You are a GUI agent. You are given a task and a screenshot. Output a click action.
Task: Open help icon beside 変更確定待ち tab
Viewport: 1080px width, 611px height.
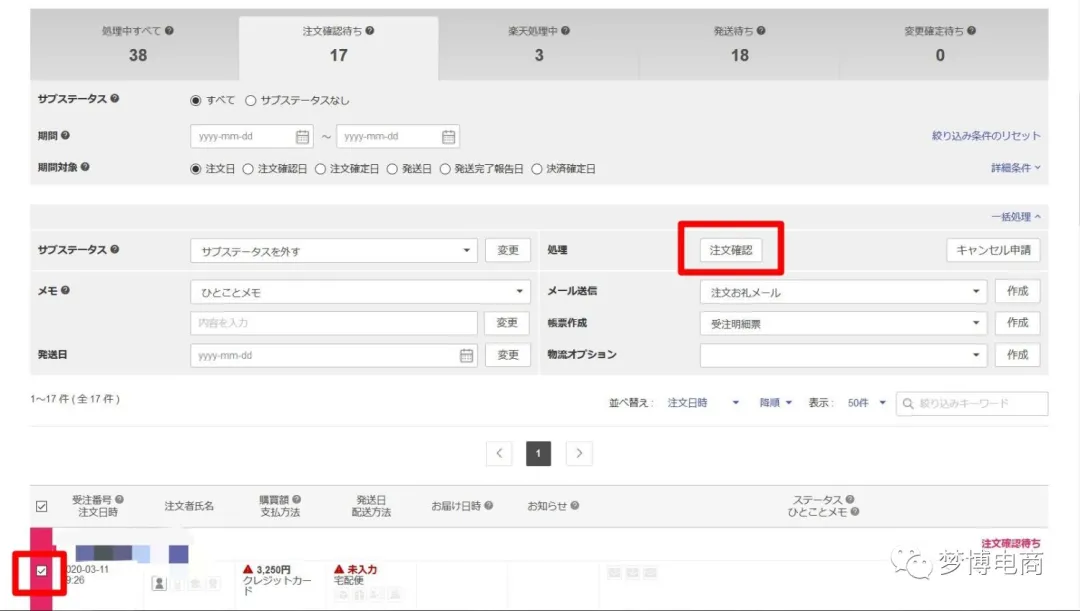pos(971,30)
